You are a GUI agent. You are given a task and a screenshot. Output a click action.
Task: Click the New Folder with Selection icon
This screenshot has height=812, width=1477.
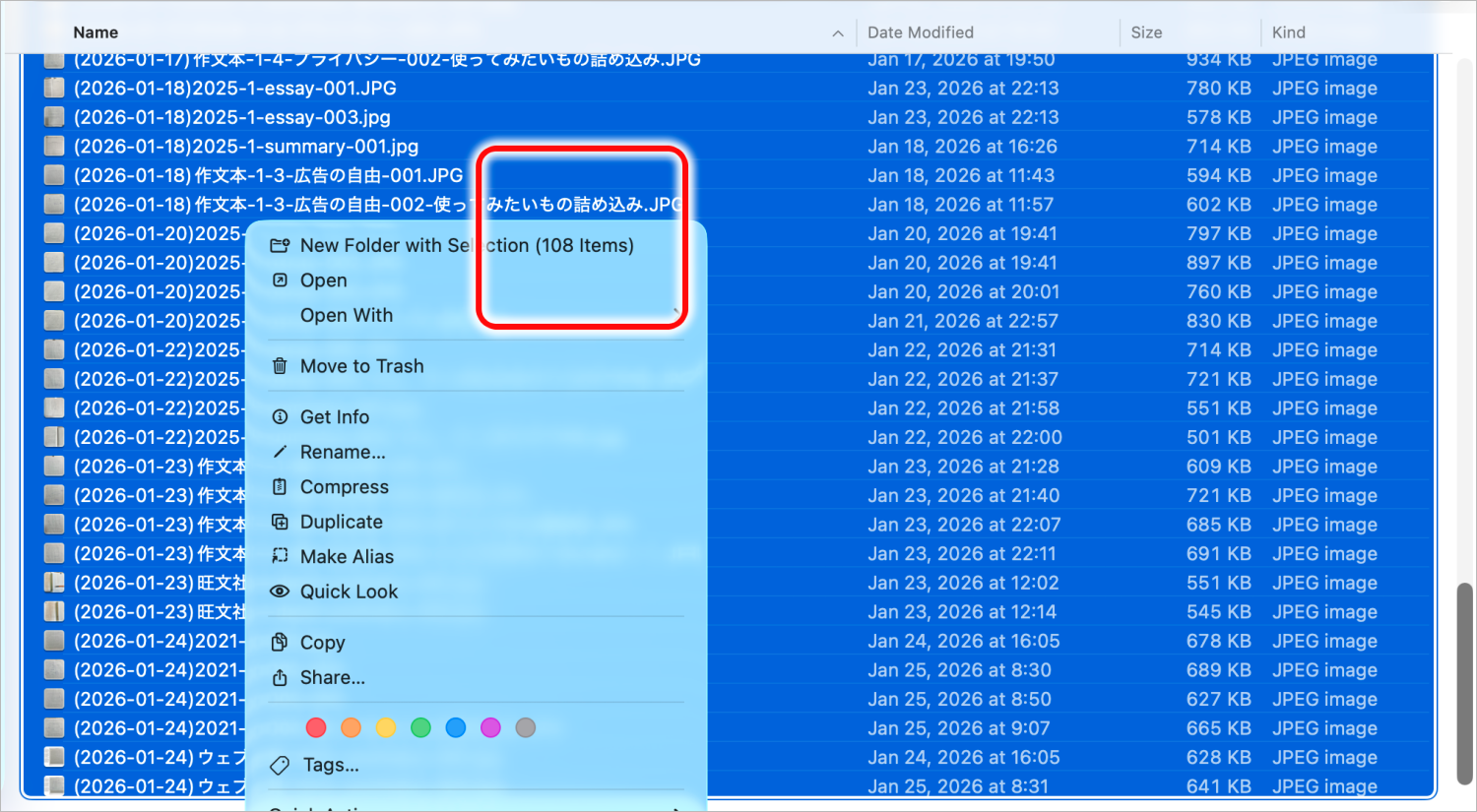pos(280,245)
